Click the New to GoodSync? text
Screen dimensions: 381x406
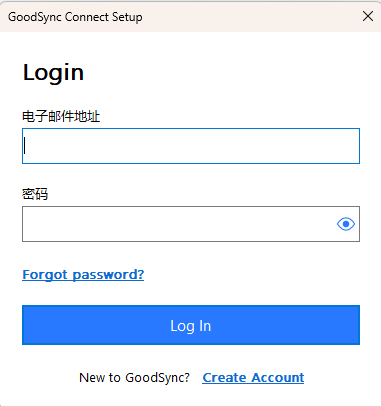tap(134, 378)
